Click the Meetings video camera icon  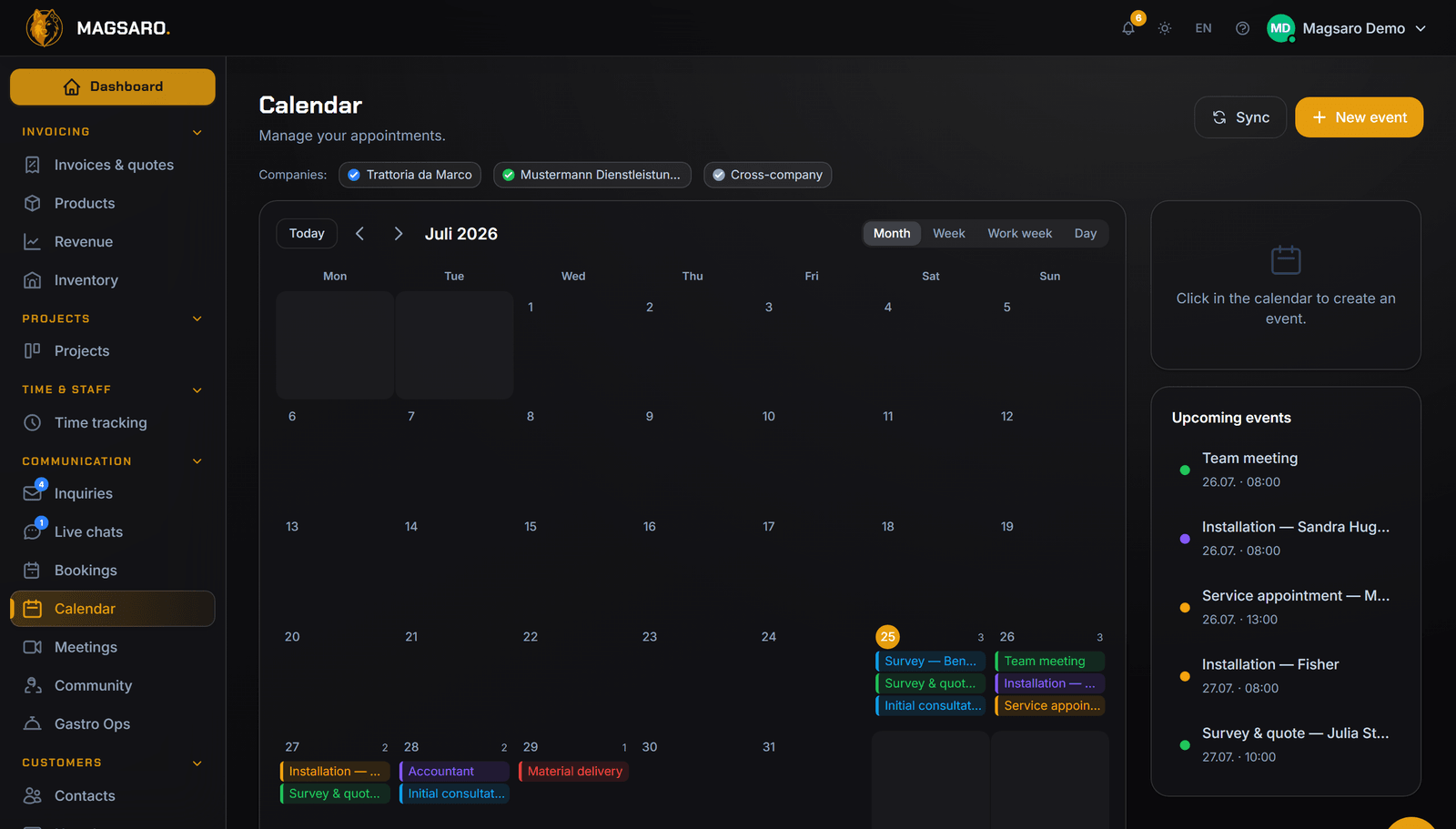click(x=33, y=647)
